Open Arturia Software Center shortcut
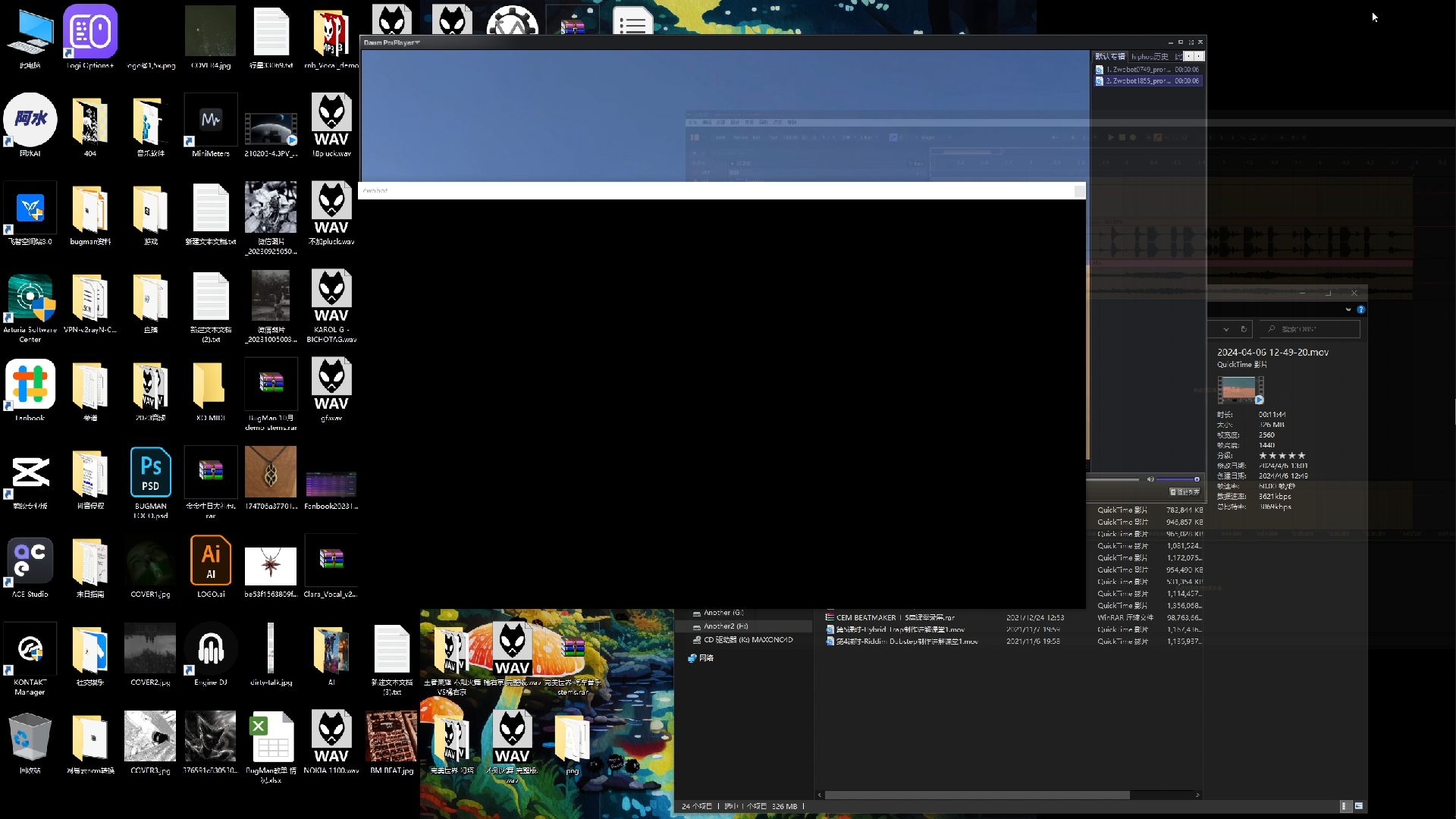Image resolution: width=1456 pixels, height=819 pixels. point(30,307)
